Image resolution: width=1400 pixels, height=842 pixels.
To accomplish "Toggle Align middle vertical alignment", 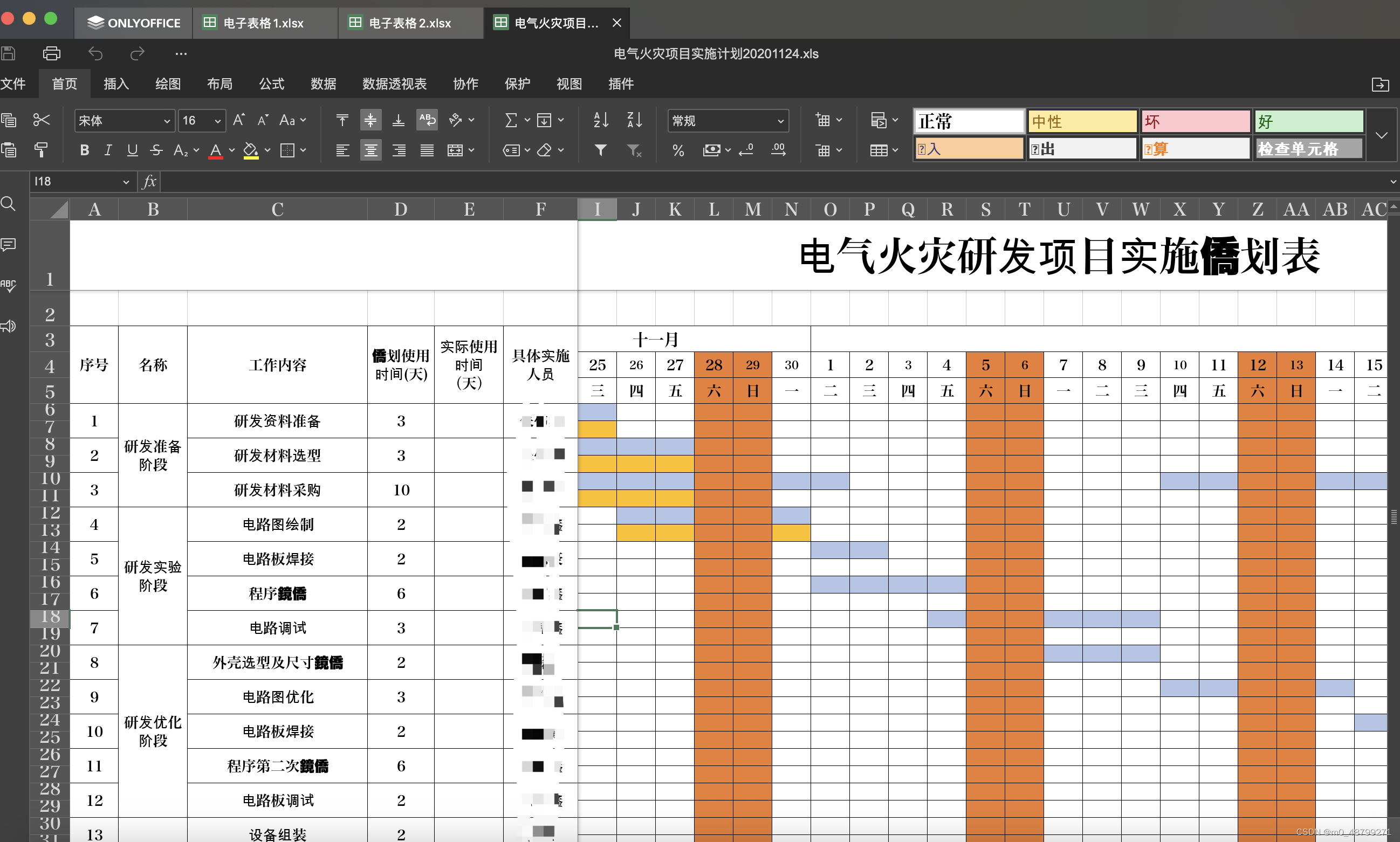I will [x=370, y=120].
